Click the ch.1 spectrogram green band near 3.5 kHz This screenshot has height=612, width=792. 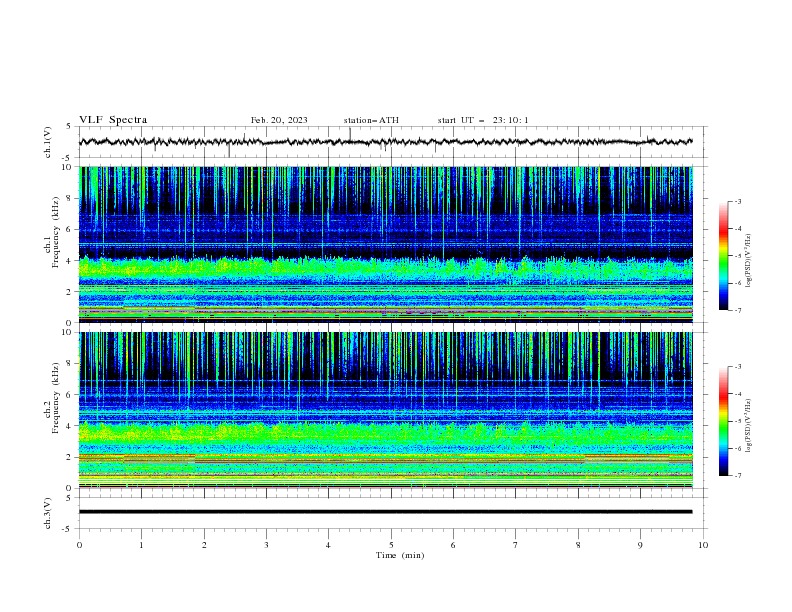pos(386,268)
